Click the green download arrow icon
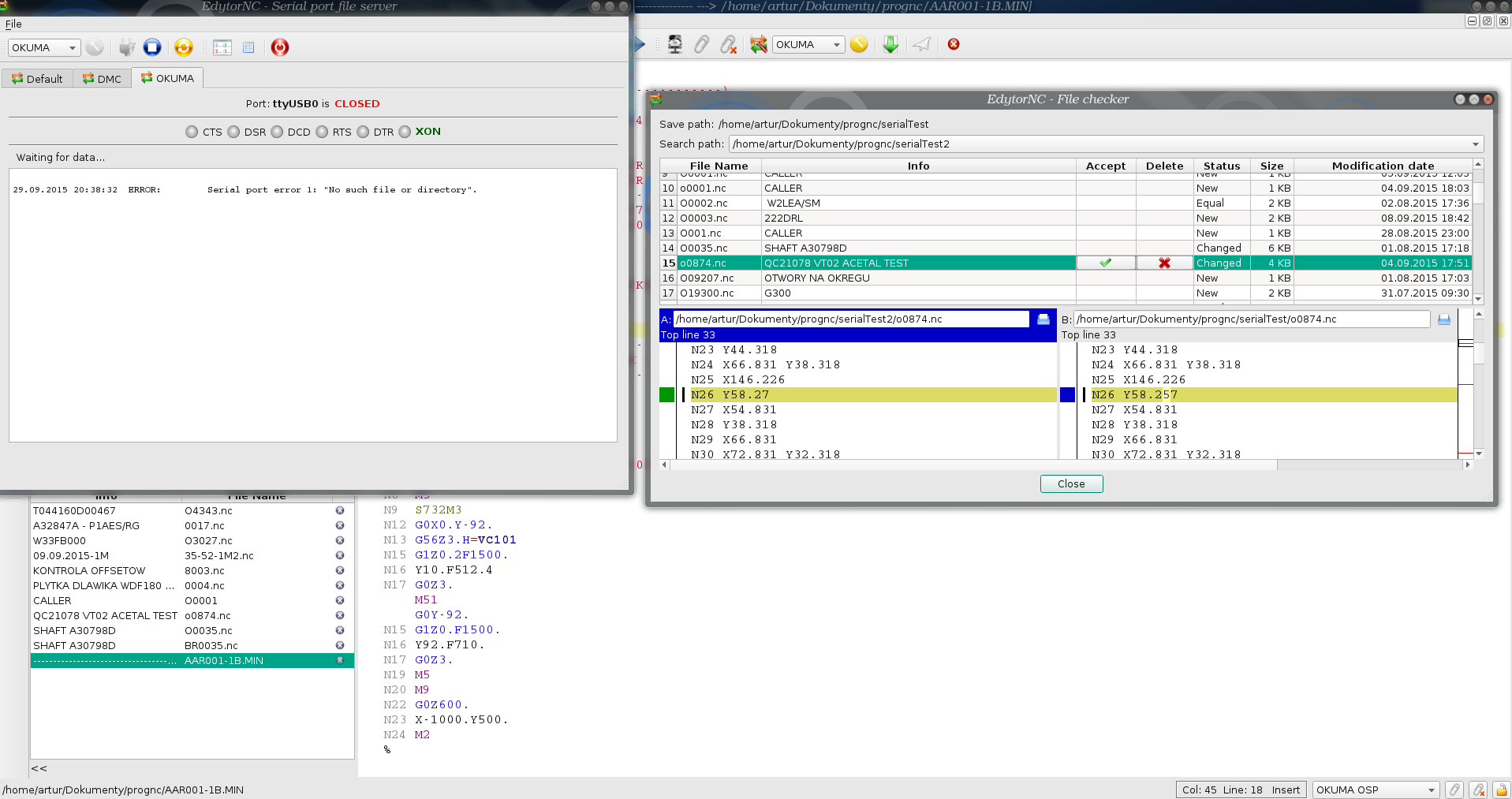The height and width of the screenshot is (799, 1512). point(890,45)
